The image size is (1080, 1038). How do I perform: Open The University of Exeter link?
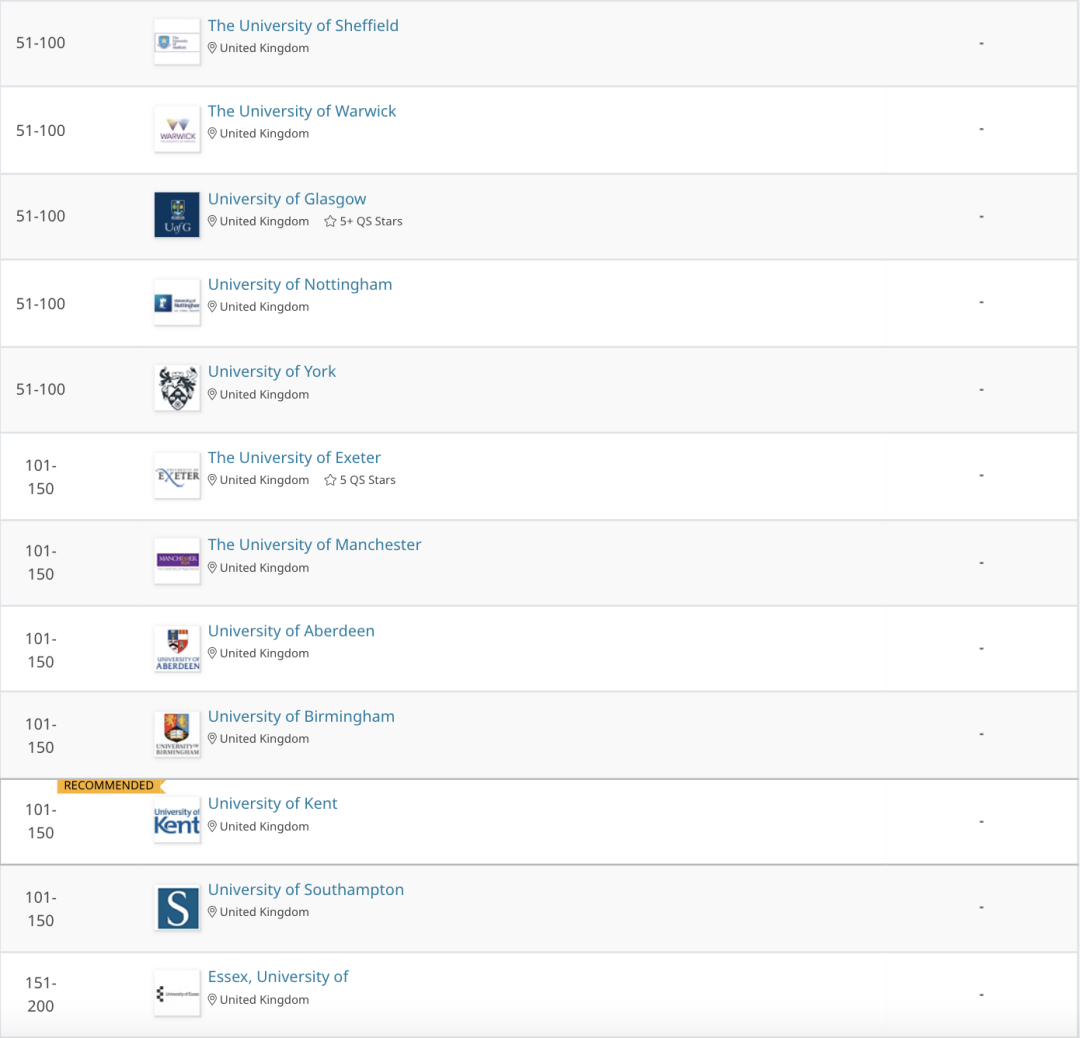coord(294,457)
